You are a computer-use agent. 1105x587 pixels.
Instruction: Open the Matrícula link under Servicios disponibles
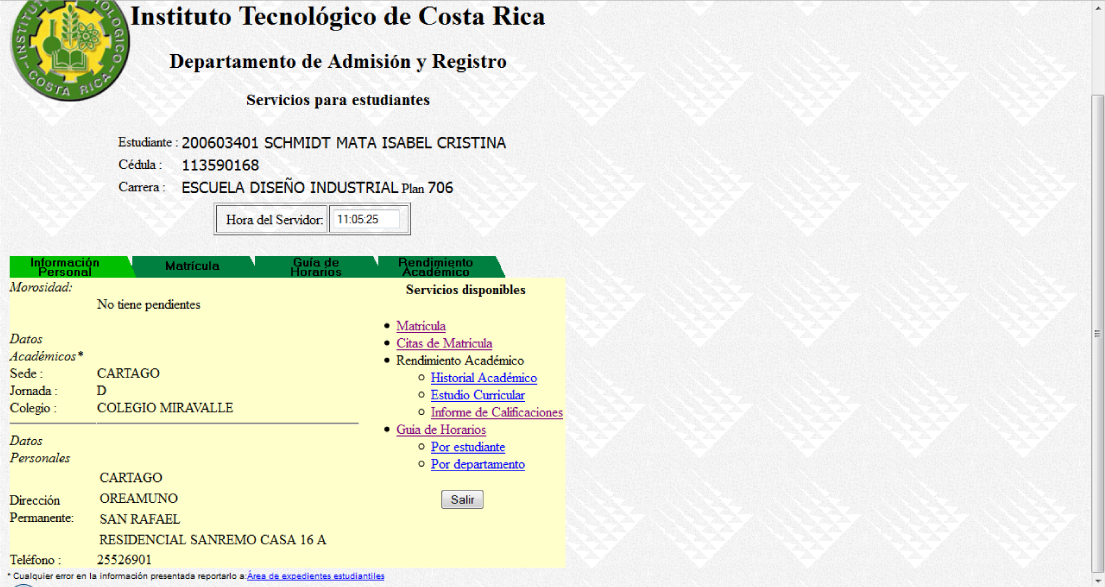click(421, 326)
